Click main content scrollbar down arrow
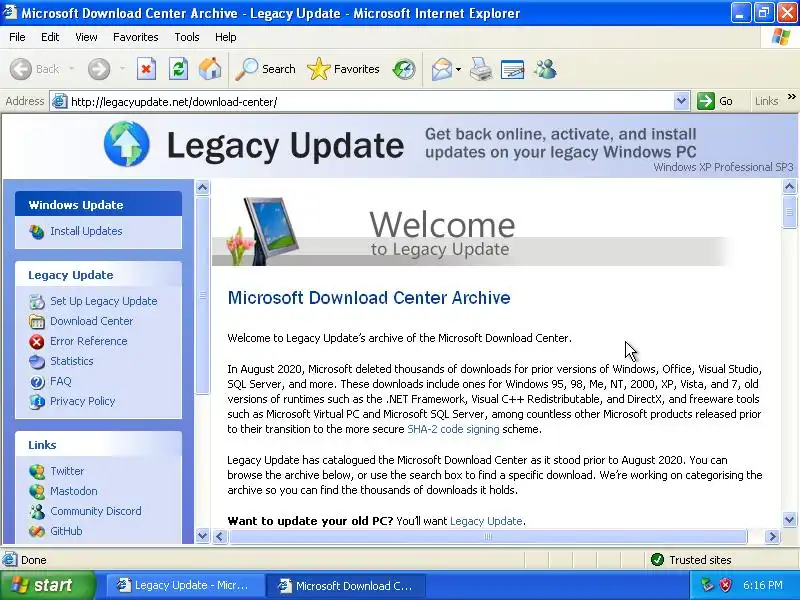This screenshot has height=600, width=800. (x=789, y=520)
